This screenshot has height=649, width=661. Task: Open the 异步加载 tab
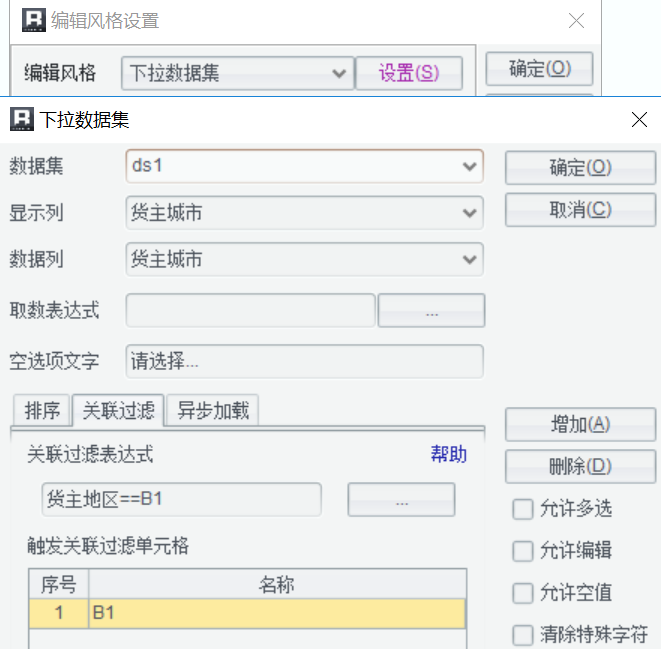click(x=212, y=410)
